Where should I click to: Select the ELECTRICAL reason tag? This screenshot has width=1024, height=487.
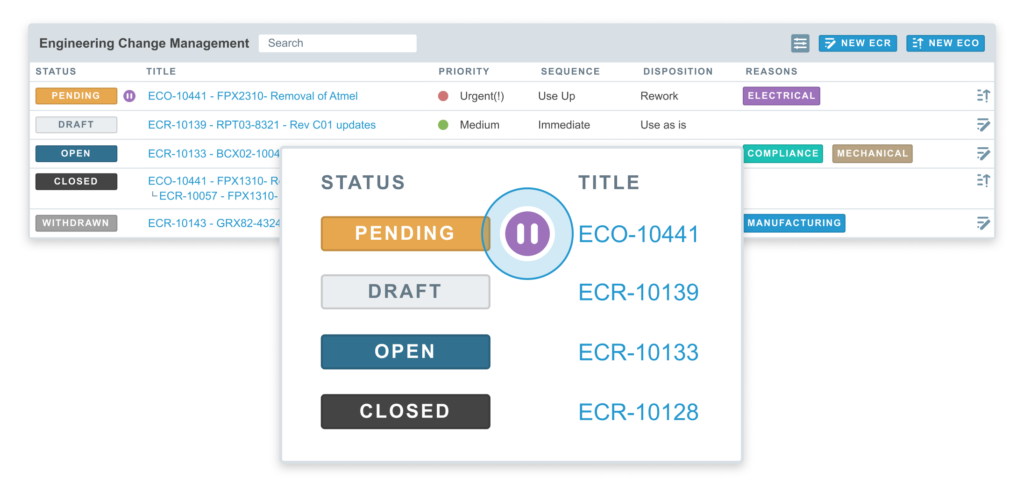click(781, 96)
